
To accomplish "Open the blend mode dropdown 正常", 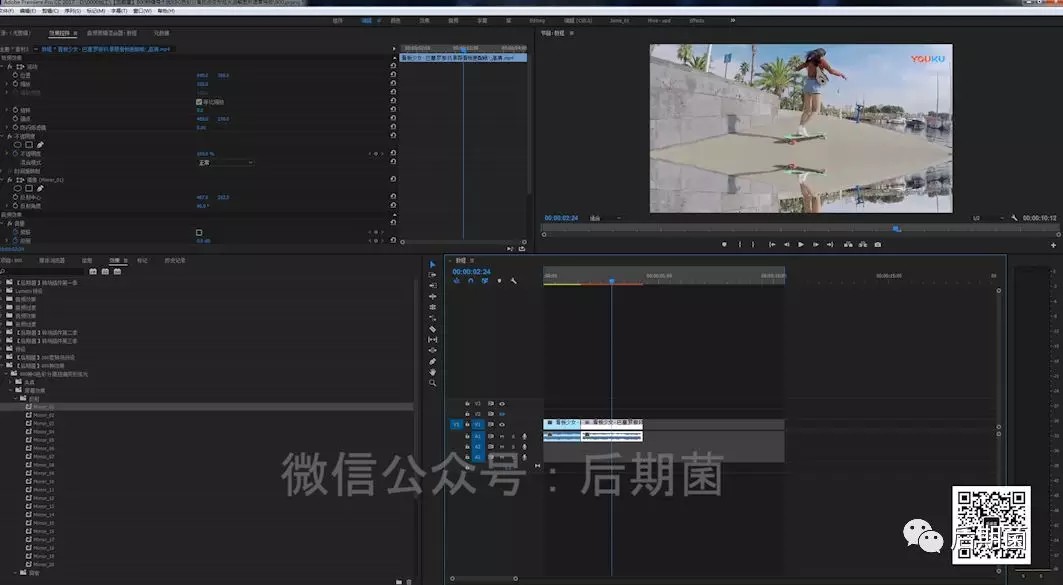I will (x=225, y=163).
